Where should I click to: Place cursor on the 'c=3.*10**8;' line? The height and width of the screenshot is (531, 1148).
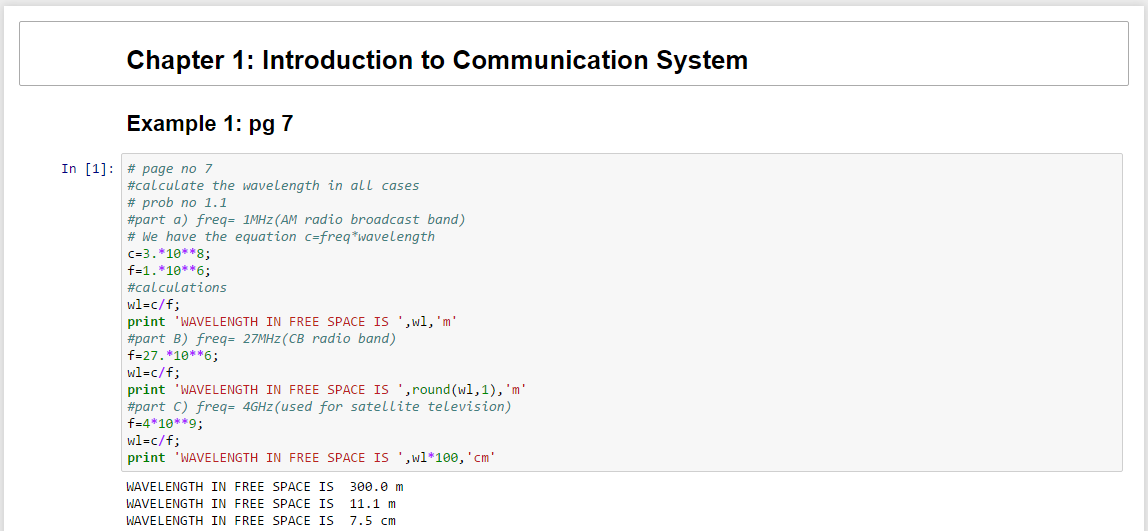169,254
